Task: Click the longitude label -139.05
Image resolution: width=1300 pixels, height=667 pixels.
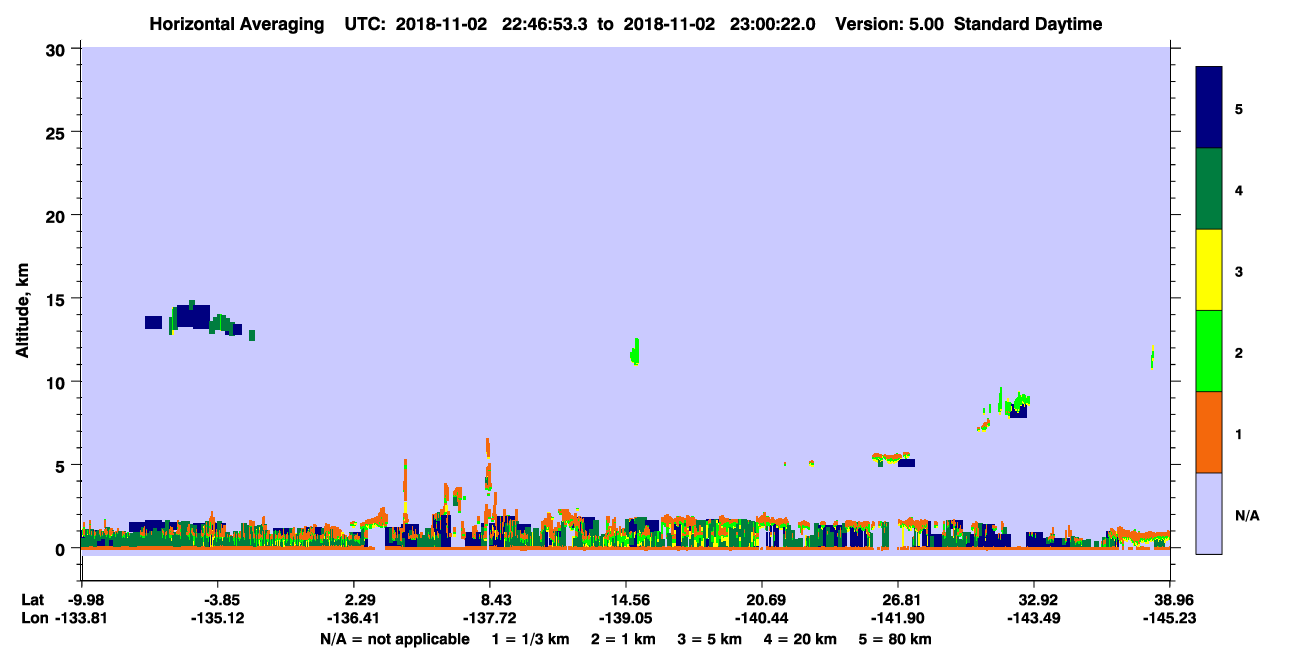Action: click(626, 619)
